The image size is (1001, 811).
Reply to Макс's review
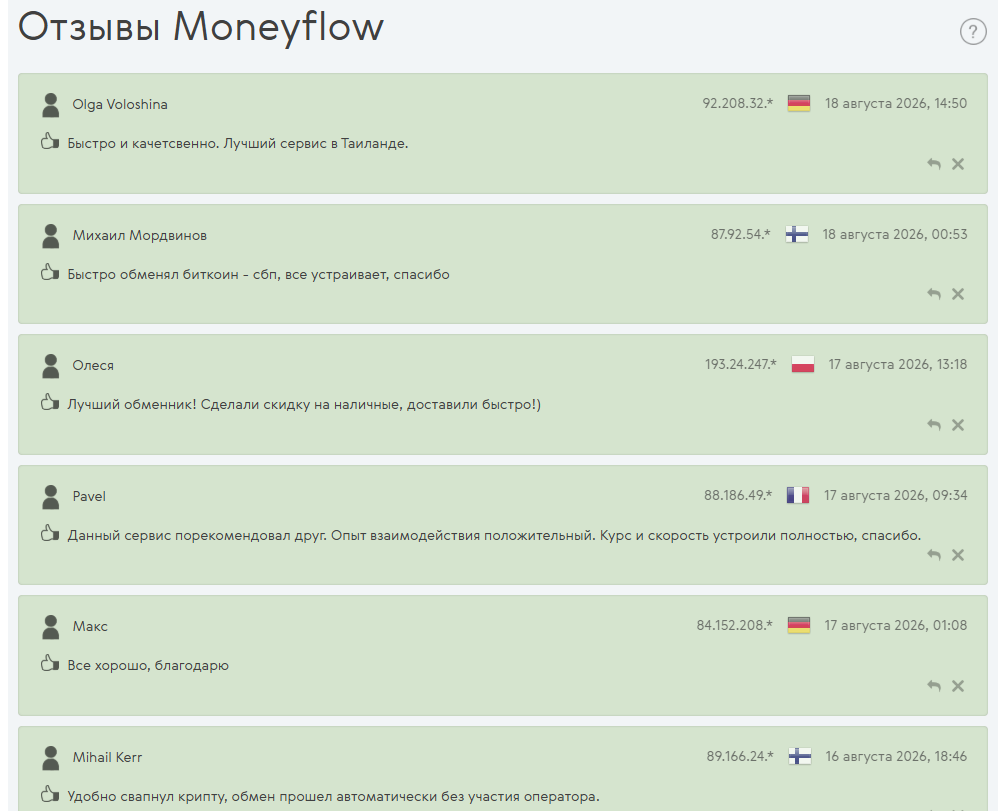click(x=934, y=686)
